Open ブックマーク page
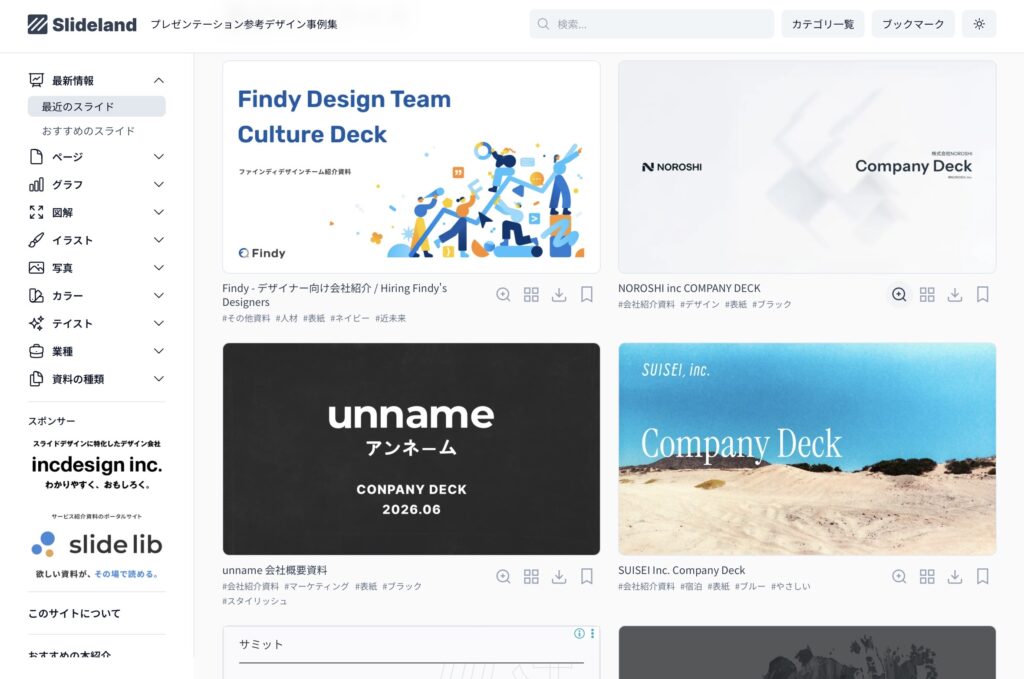 [x=913, y=24]
